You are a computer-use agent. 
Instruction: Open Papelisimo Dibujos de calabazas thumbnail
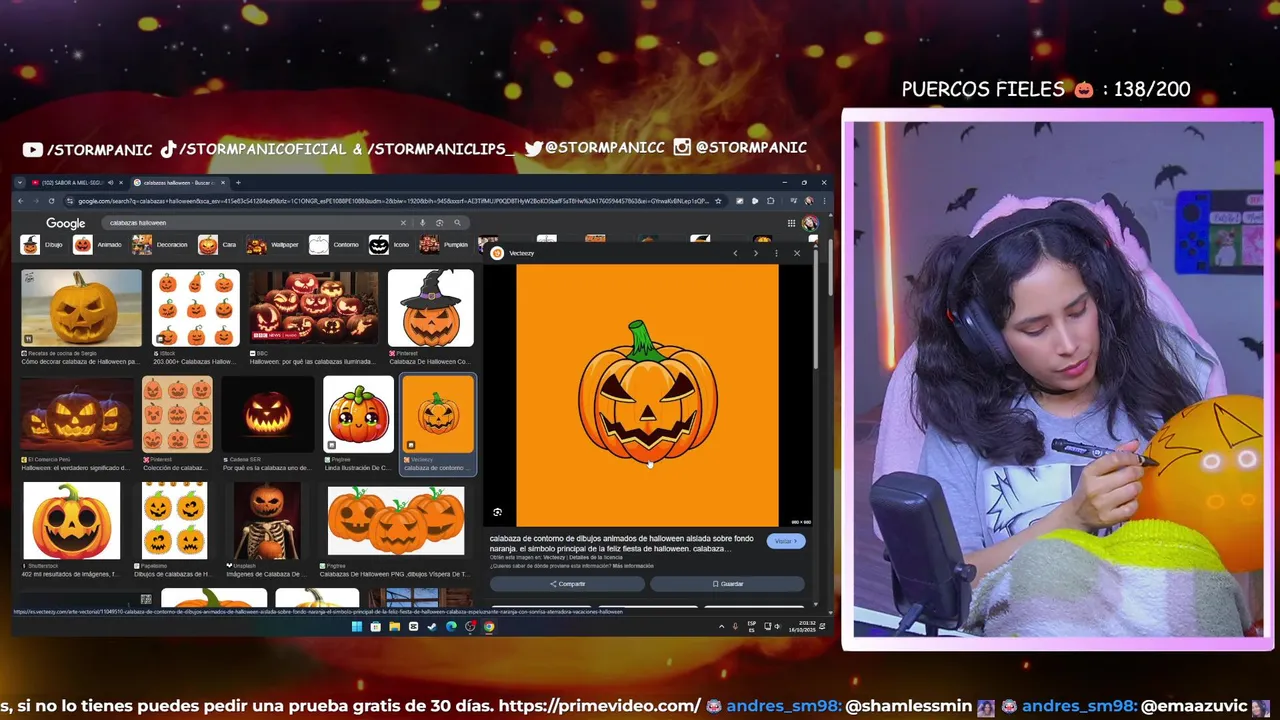point(174,520)
